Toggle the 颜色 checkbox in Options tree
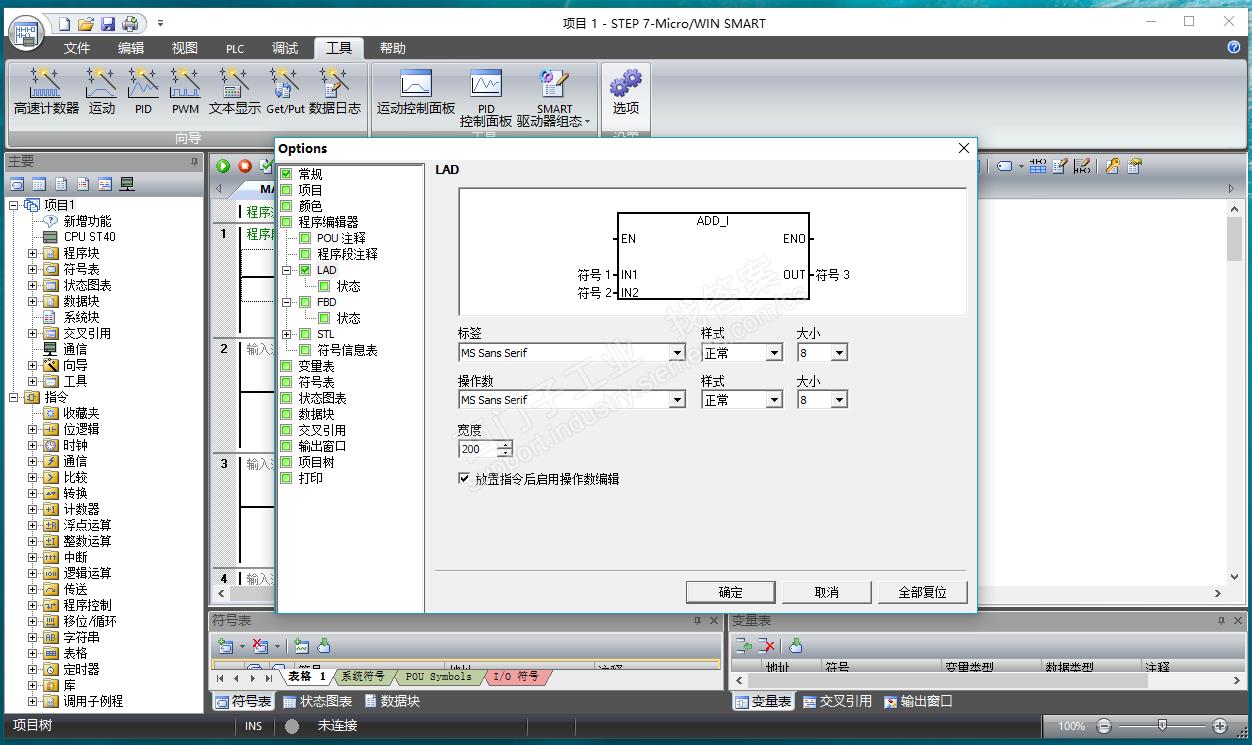Viewport: 1252px width, 745px height. [x=287, y=206]
